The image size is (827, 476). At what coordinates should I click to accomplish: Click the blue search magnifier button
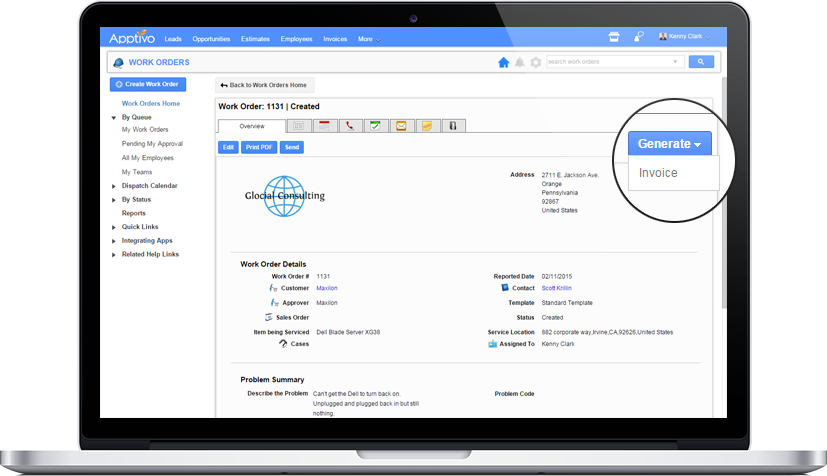click(x=701, y=62)
